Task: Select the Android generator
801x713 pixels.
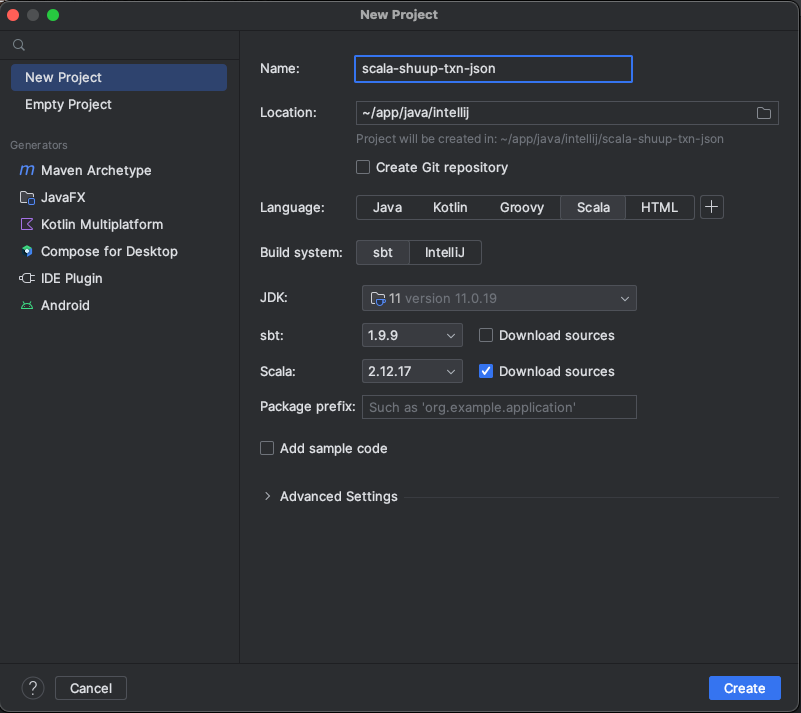Action: coord(55,305)
